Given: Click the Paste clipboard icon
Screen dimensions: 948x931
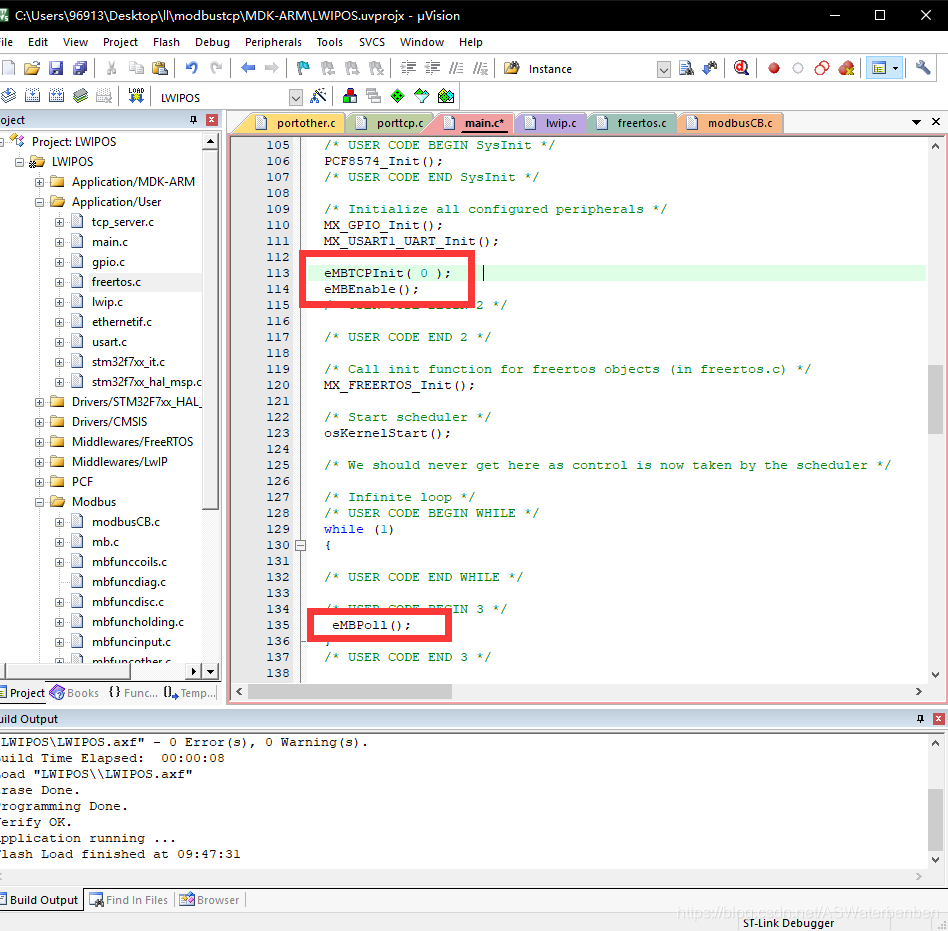Looking at the screenshot, I should [160, 68].
